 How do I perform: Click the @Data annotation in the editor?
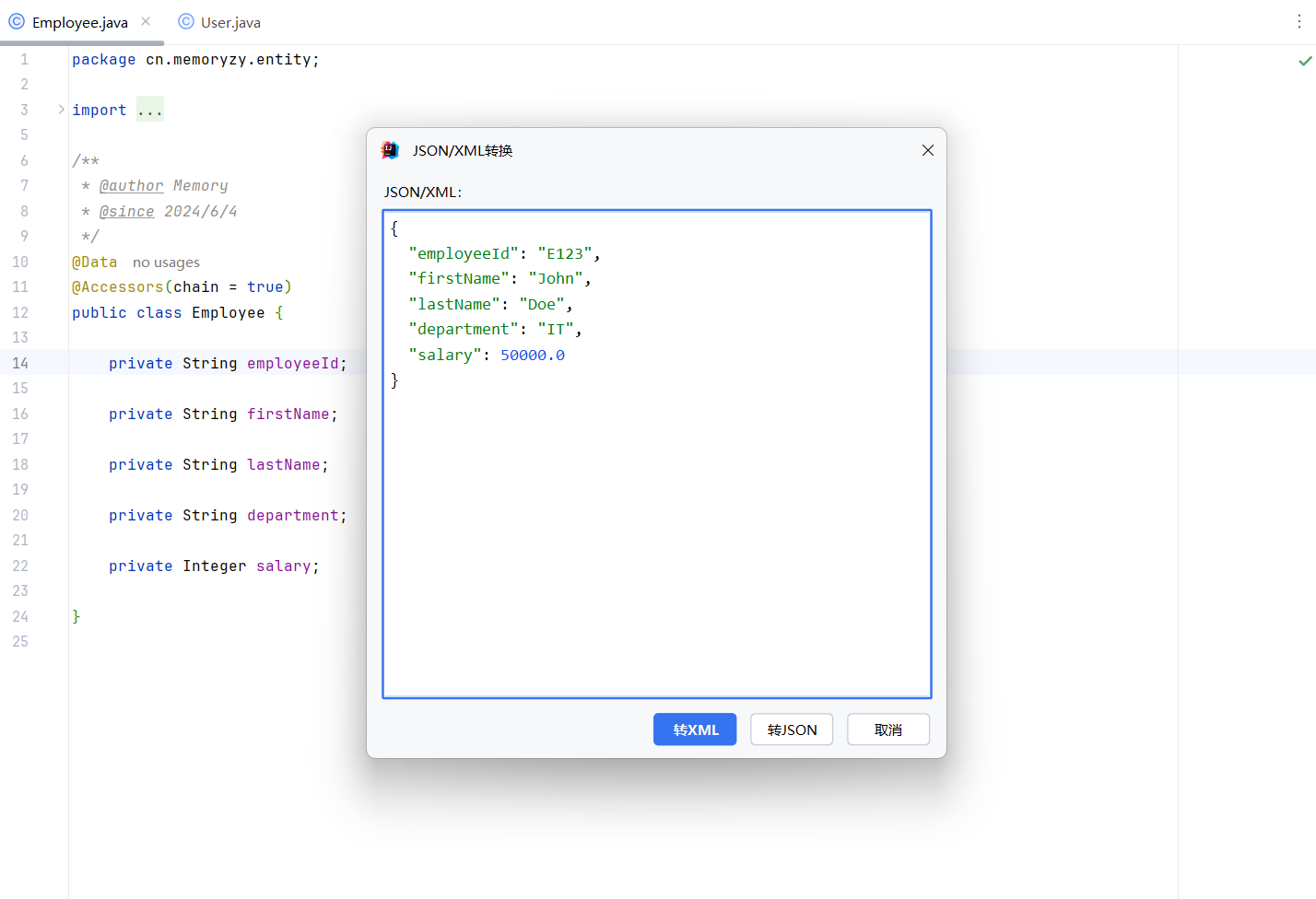click(94, 262)
